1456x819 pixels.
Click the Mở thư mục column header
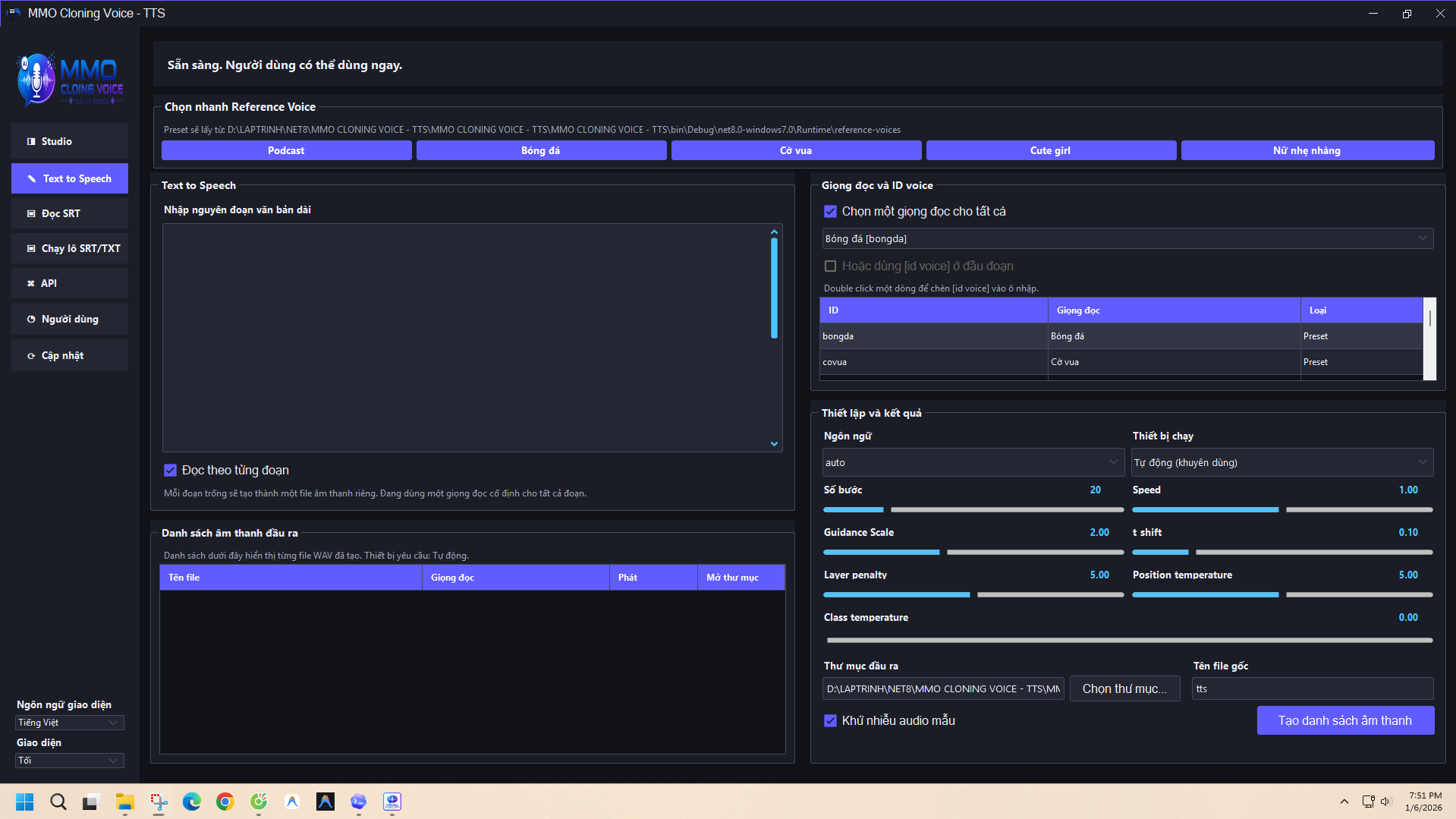(741, 578)
